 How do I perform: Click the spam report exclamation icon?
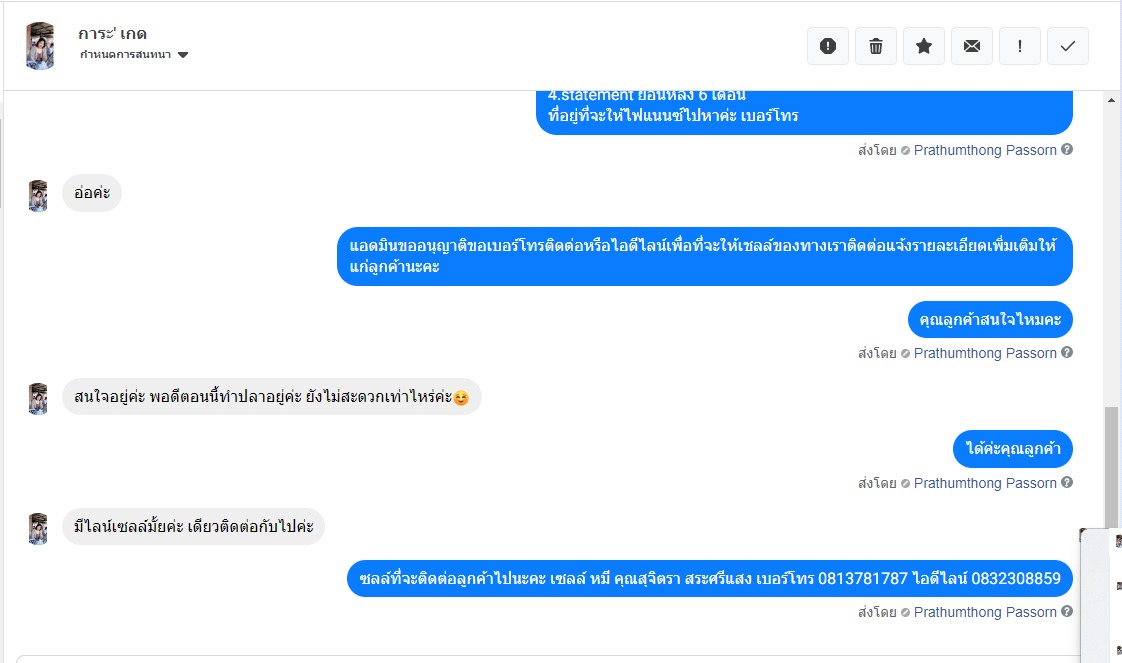tap(828, 46)
